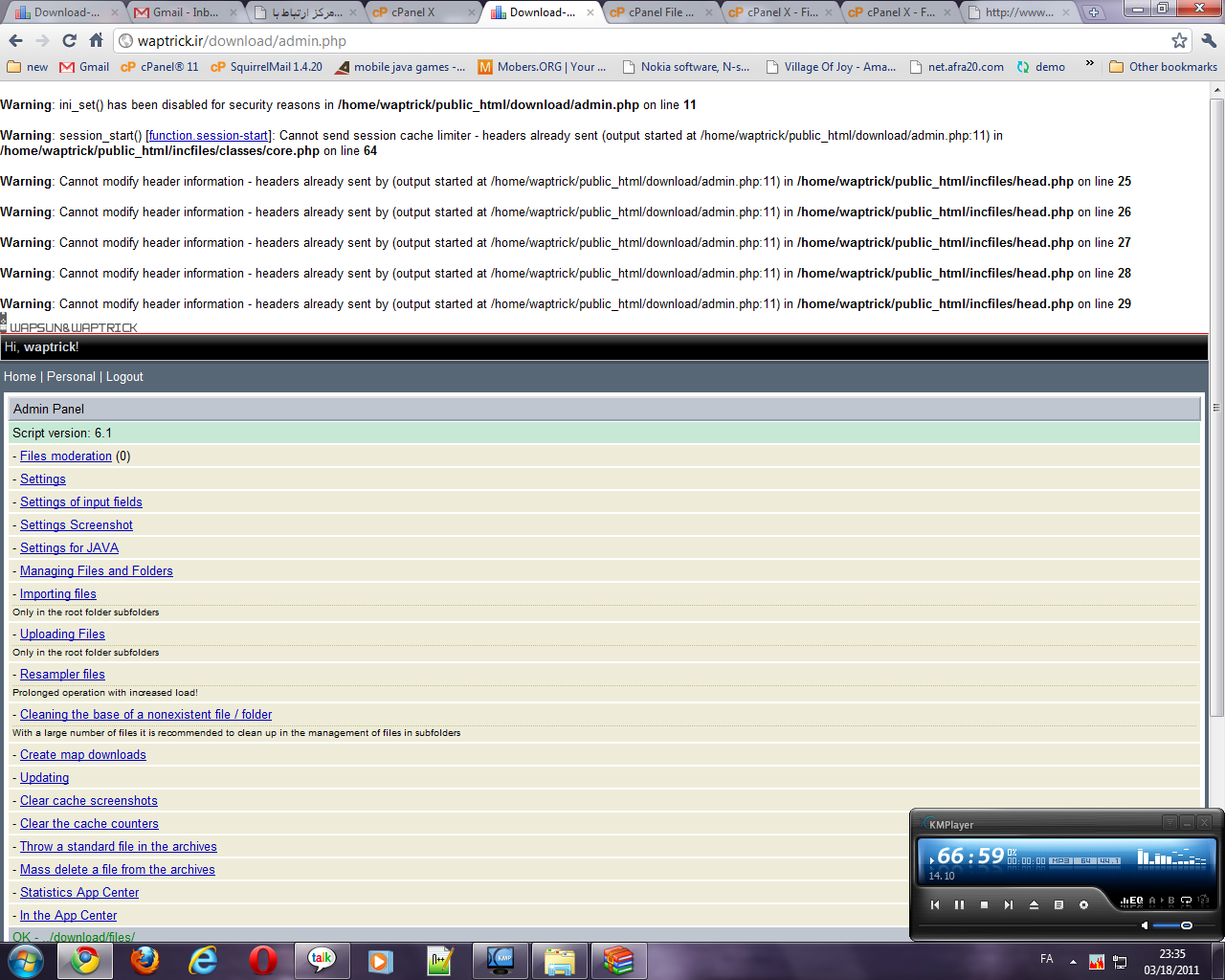The width and height of the screenshot is (1225, 980).
Task: Show hidden system tray icons arrow
Action: tap(1073, 962)
